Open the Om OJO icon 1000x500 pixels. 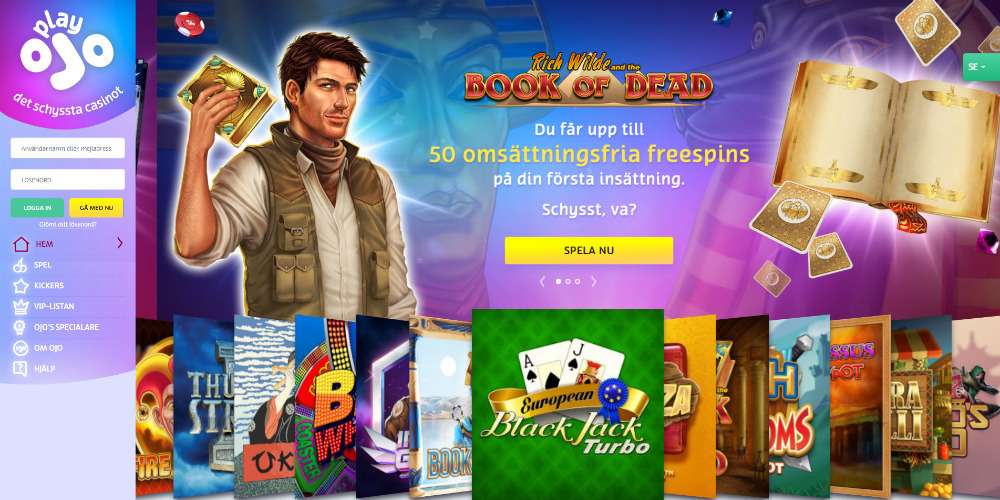[x=21, y=348]
